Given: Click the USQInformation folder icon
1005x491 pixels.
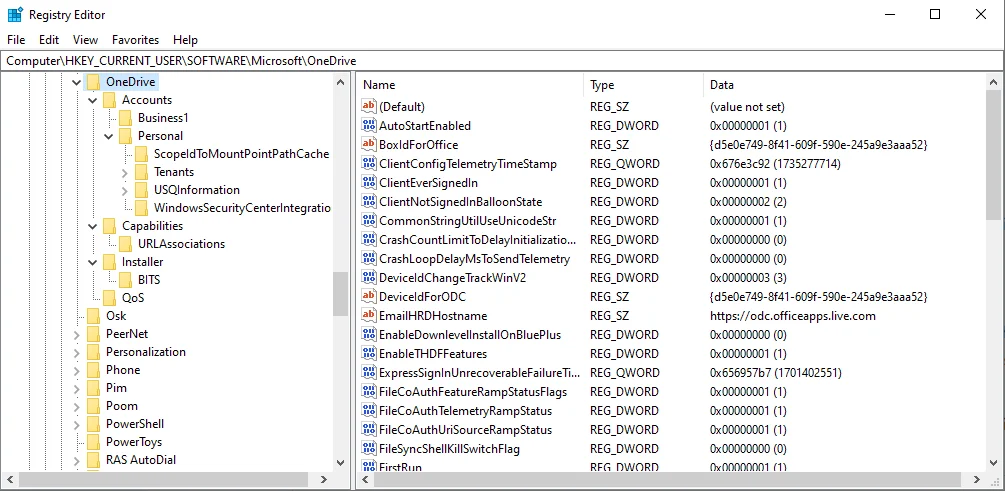Looking at the screenshot, I should pyautogui.click(x=141, y=190).
